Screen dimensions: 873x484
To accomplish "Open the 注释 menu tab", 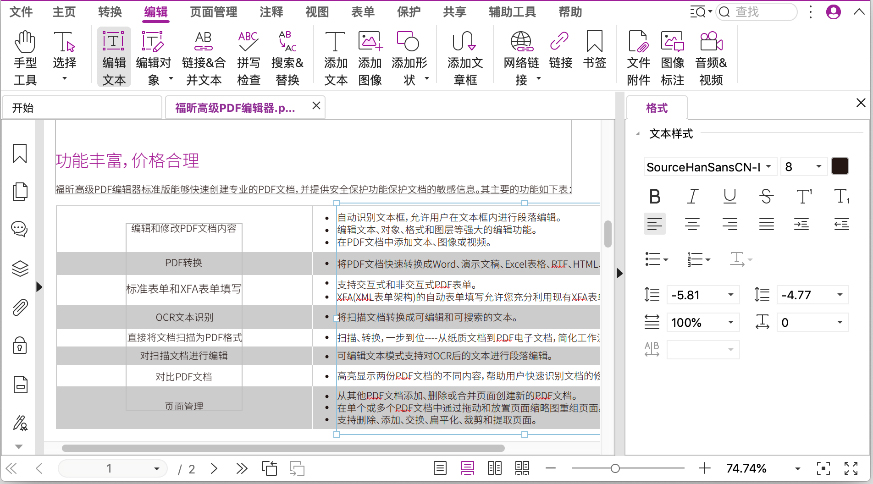I will (x=270, y=12).
